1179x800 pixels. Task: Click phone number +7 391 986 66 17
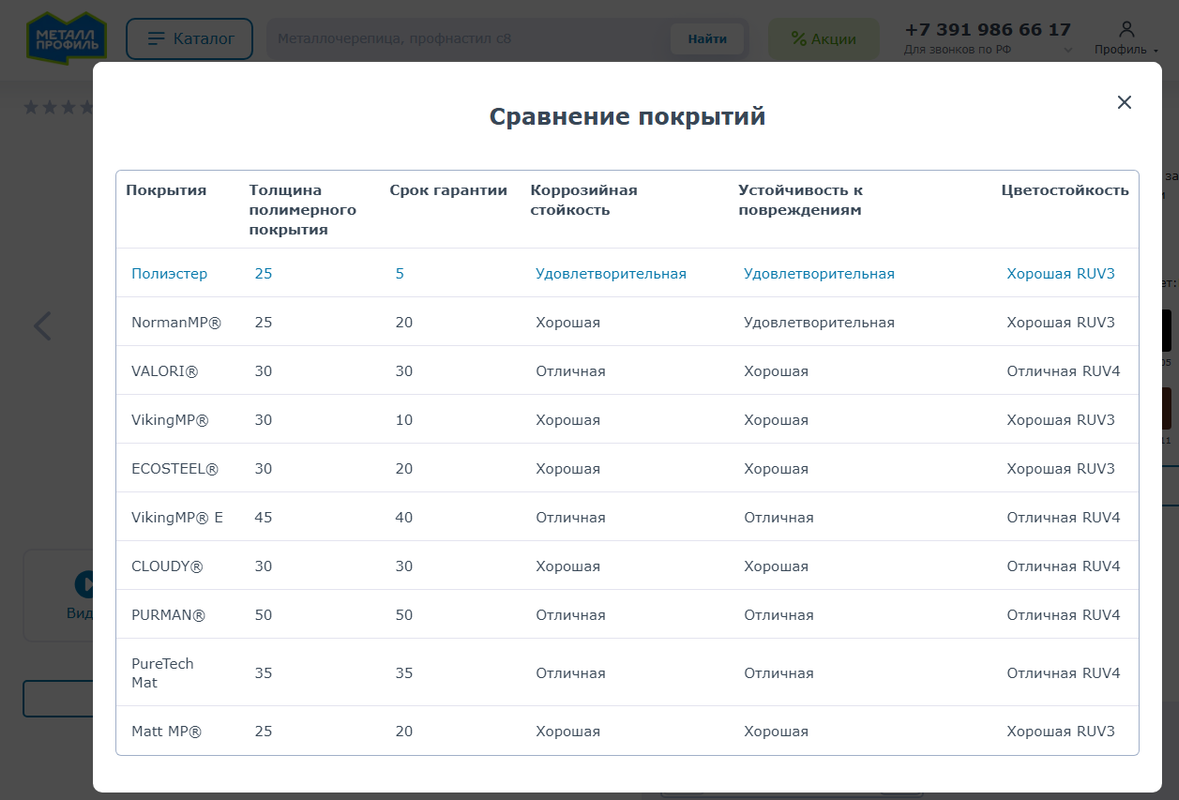click(987, 29)
